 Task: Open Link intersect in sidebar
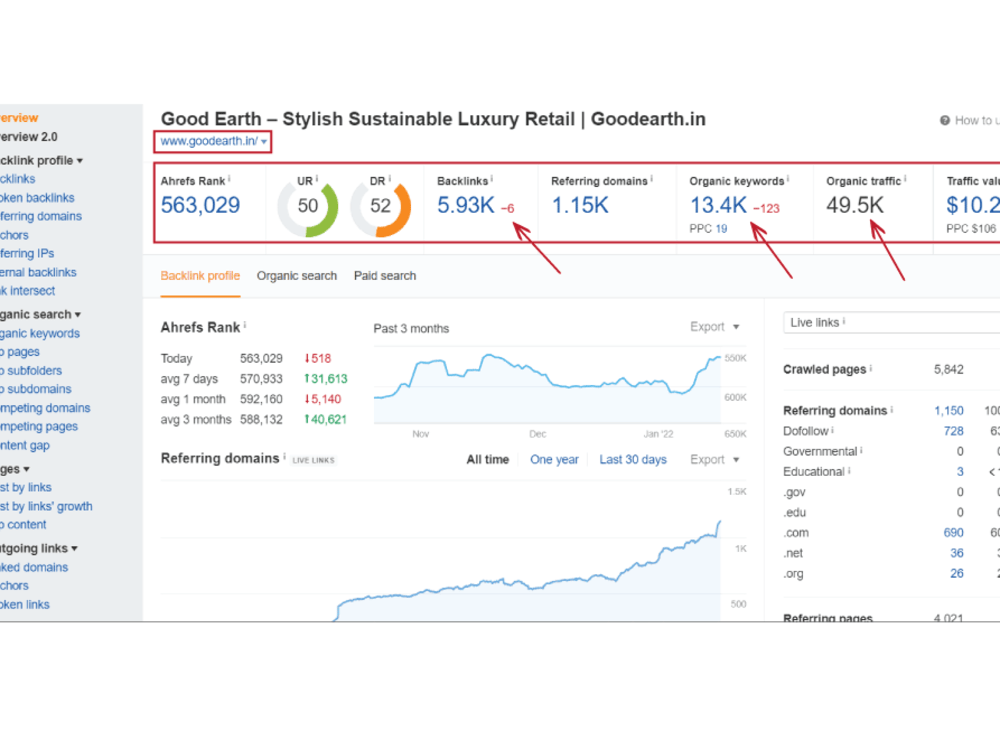[27, 291]
